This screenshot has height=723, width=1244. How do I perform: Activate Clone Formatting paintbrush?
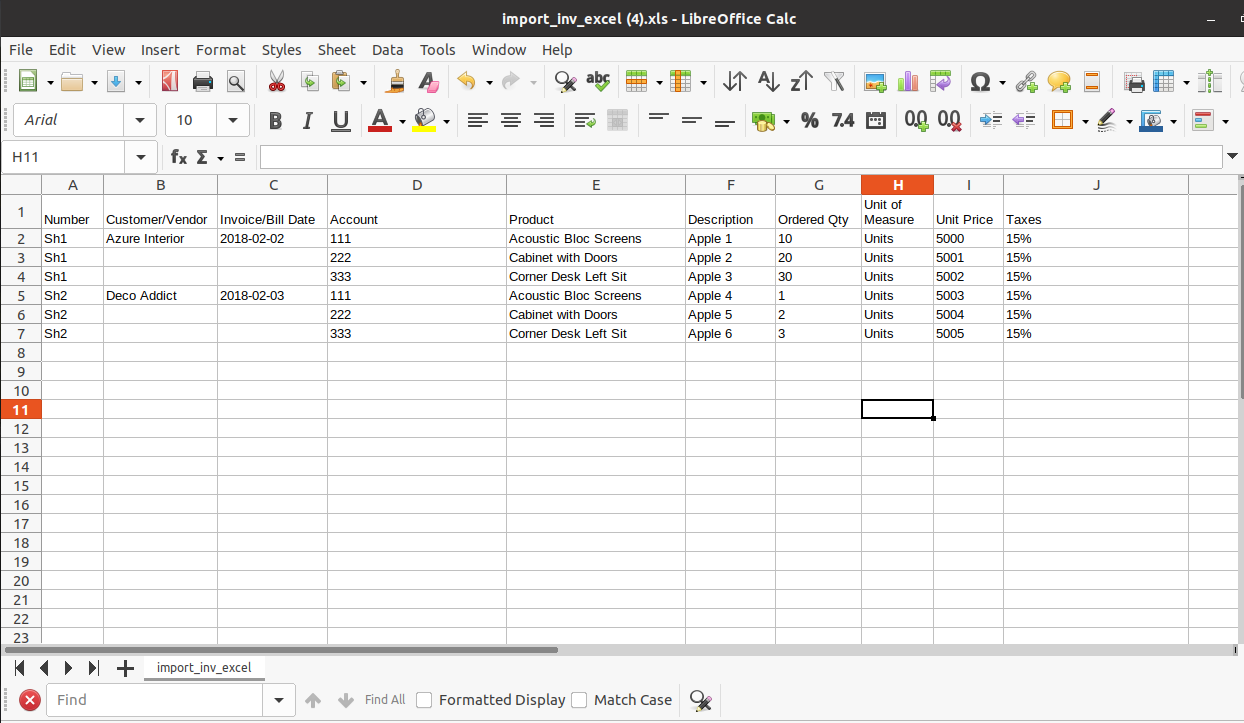396,82
